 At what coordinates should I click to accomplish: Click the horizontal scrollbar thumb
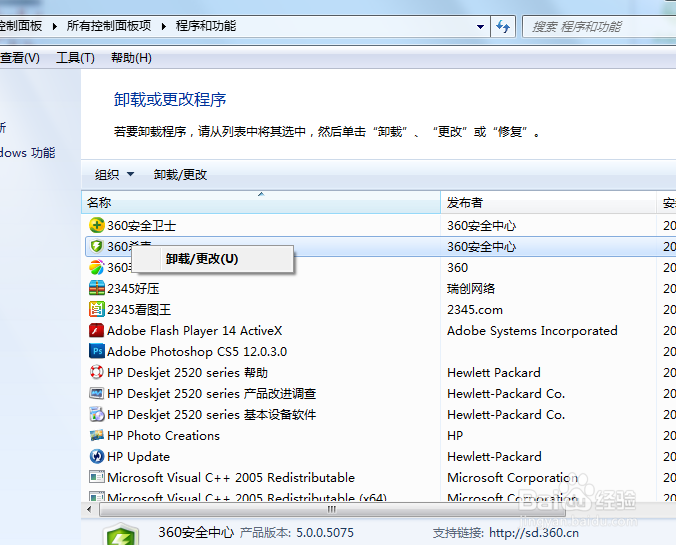click(332, 510)
